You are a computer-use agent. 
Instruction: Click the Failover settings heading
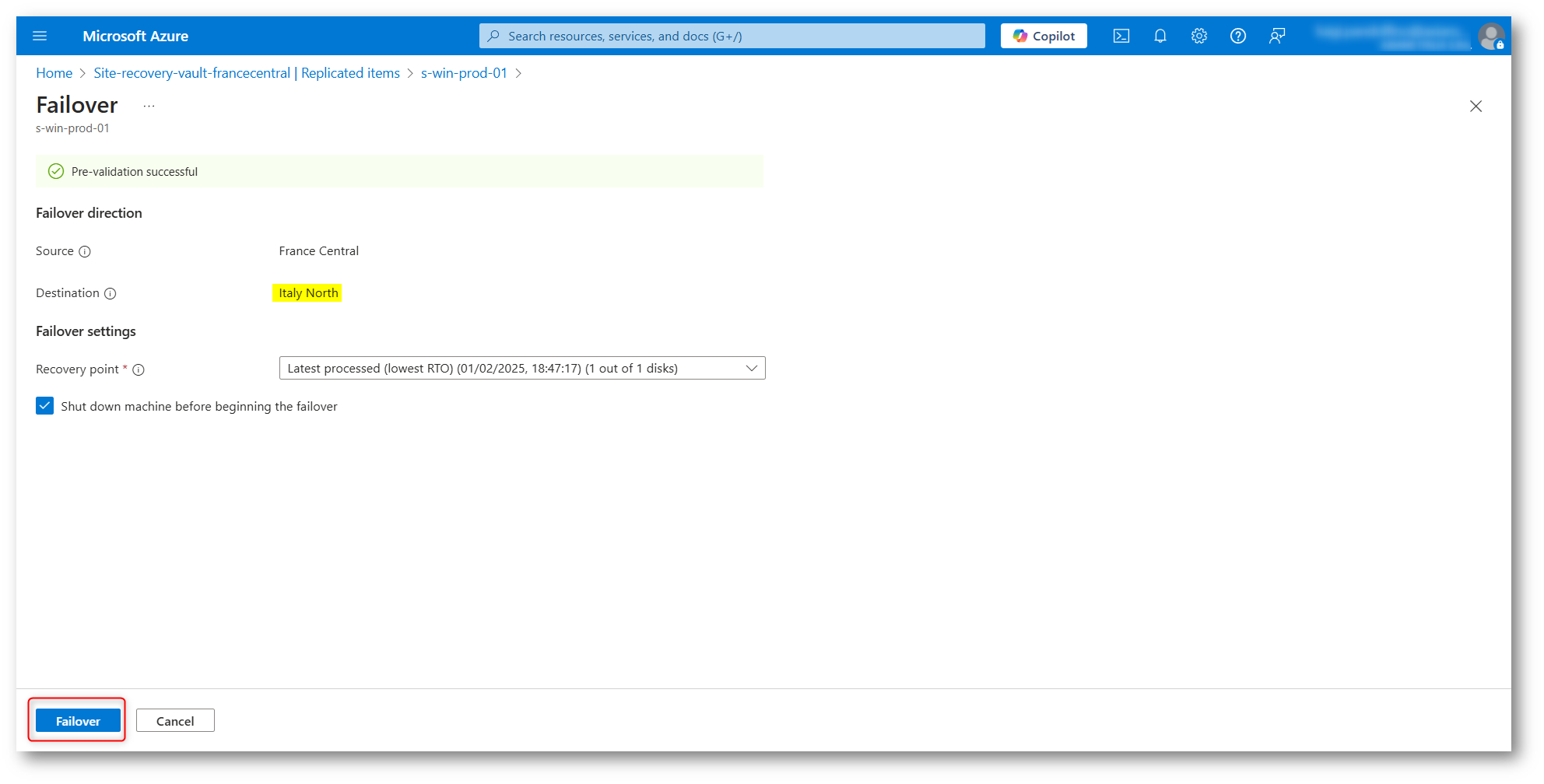86,331
